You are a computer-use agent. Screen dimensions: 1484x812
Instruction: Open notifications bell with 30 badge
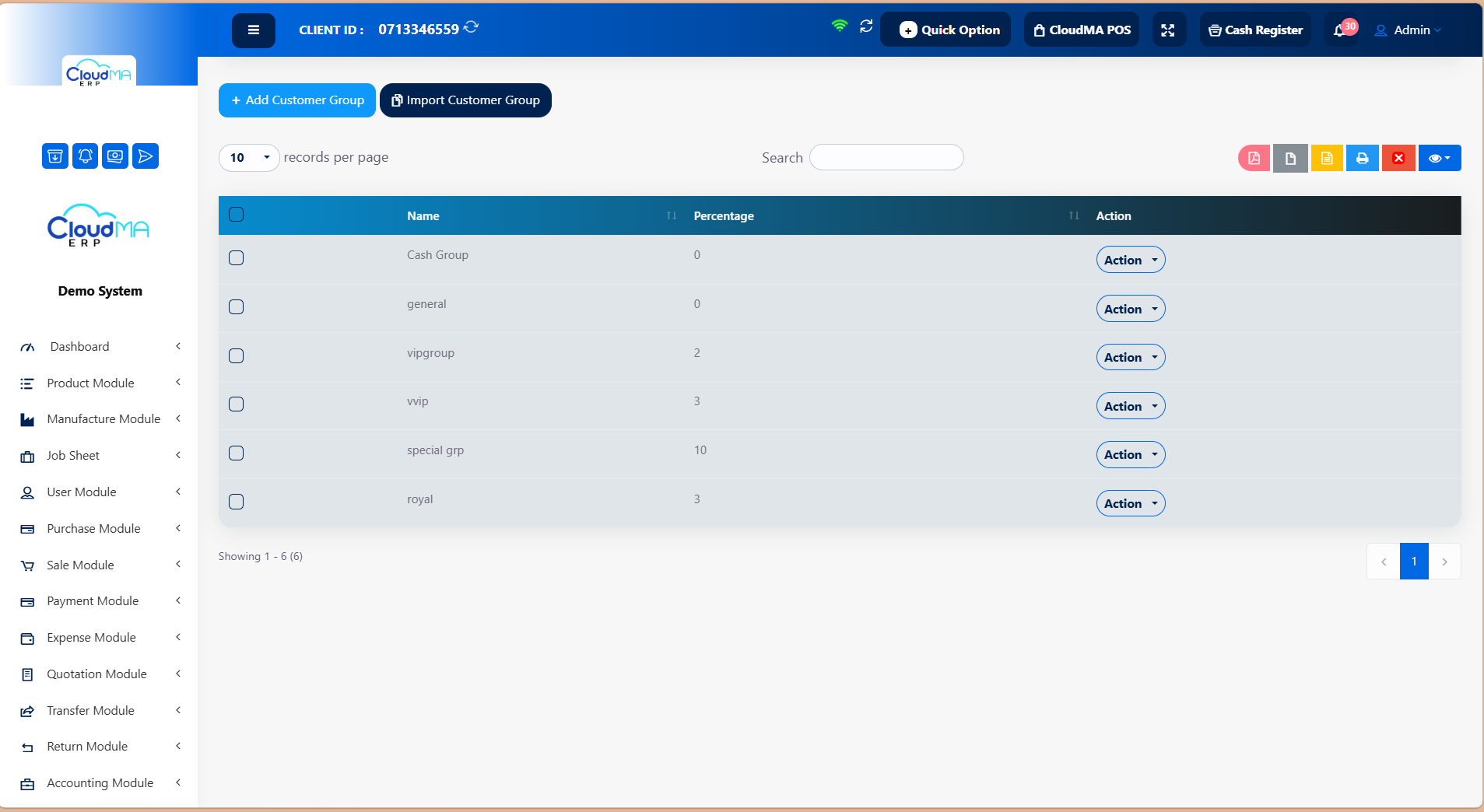click(1342, 30)
